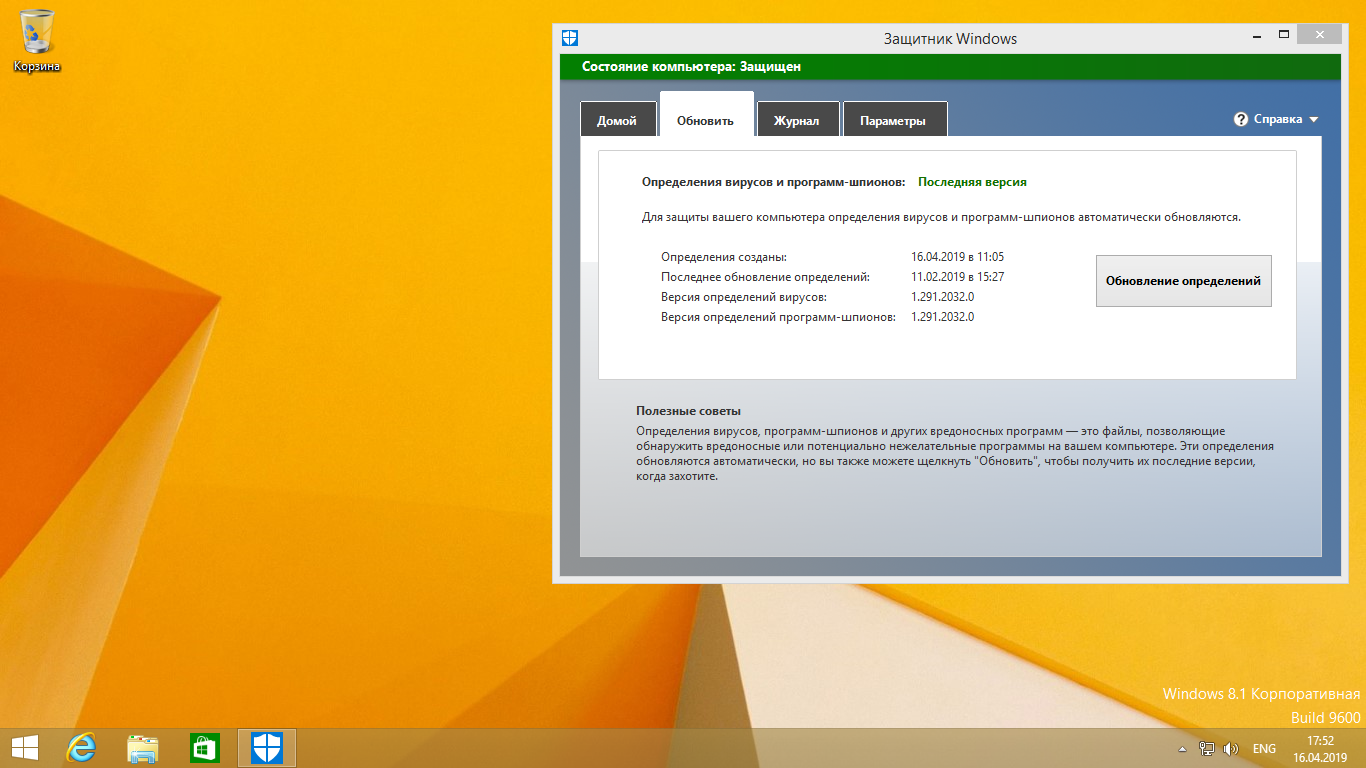Show hidden system tray icons
Image resolution: width=1366 pixels, height=768 pixels.
[x=1182, y=749]
